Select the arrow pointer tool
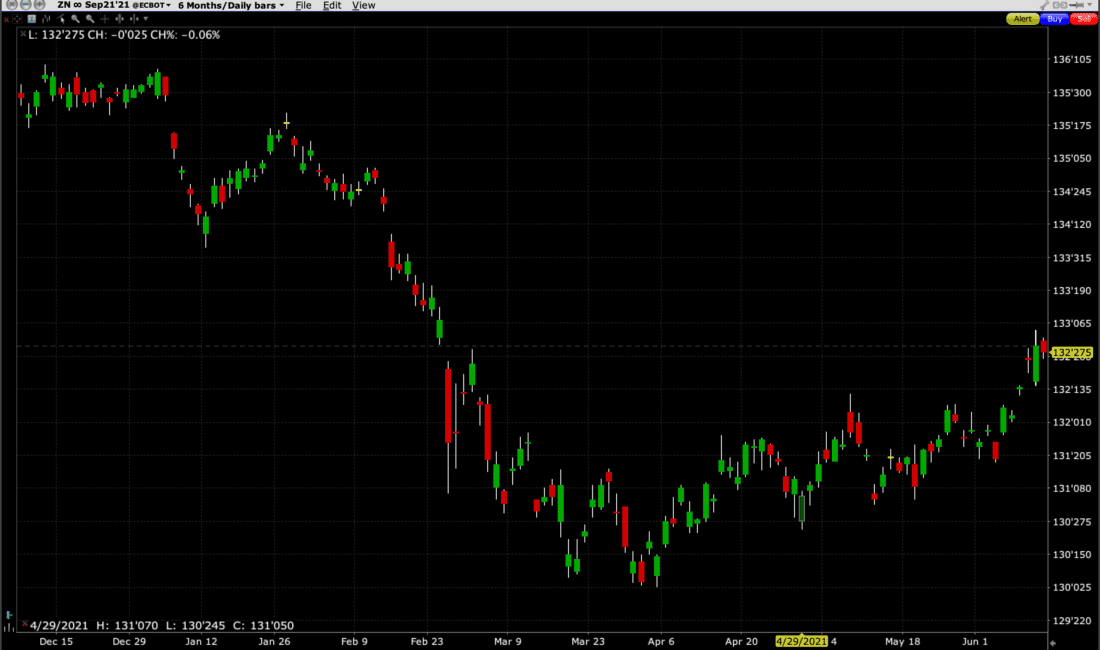 (x=62, y=18)
